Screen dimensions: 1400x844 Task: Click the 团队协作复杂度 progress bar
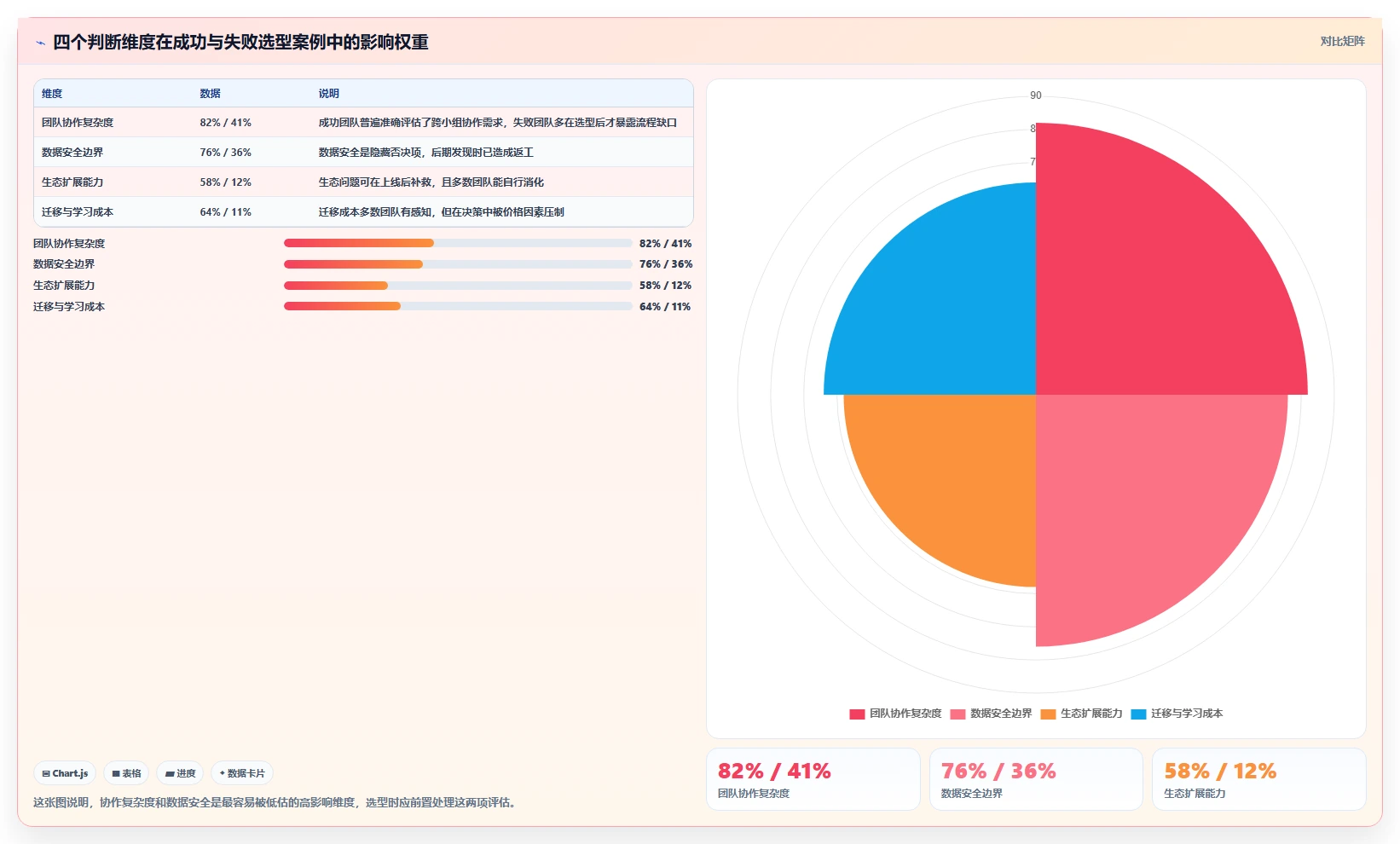tap(458, 243)
